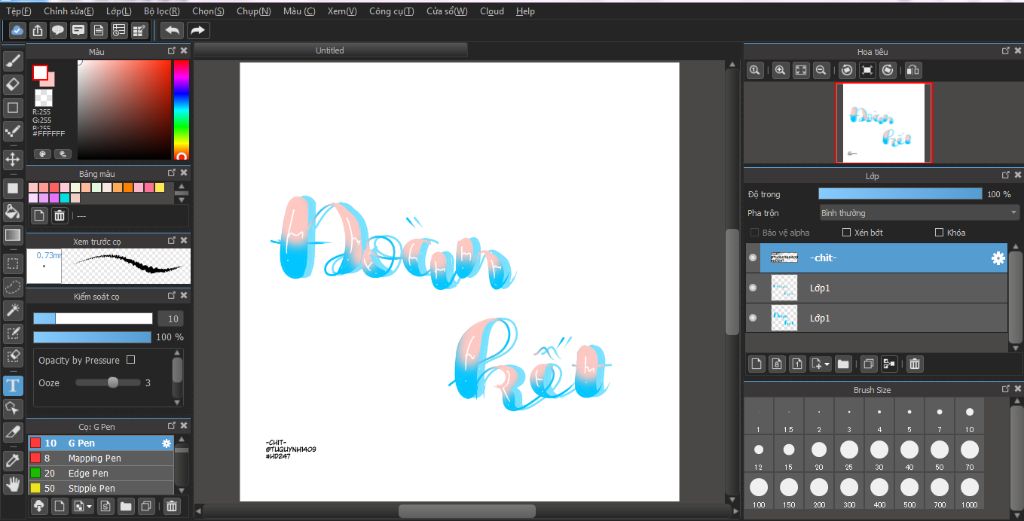Open the Chỉnh sửa(E) menu
The image size is (1024, 521).
[69, 11]
